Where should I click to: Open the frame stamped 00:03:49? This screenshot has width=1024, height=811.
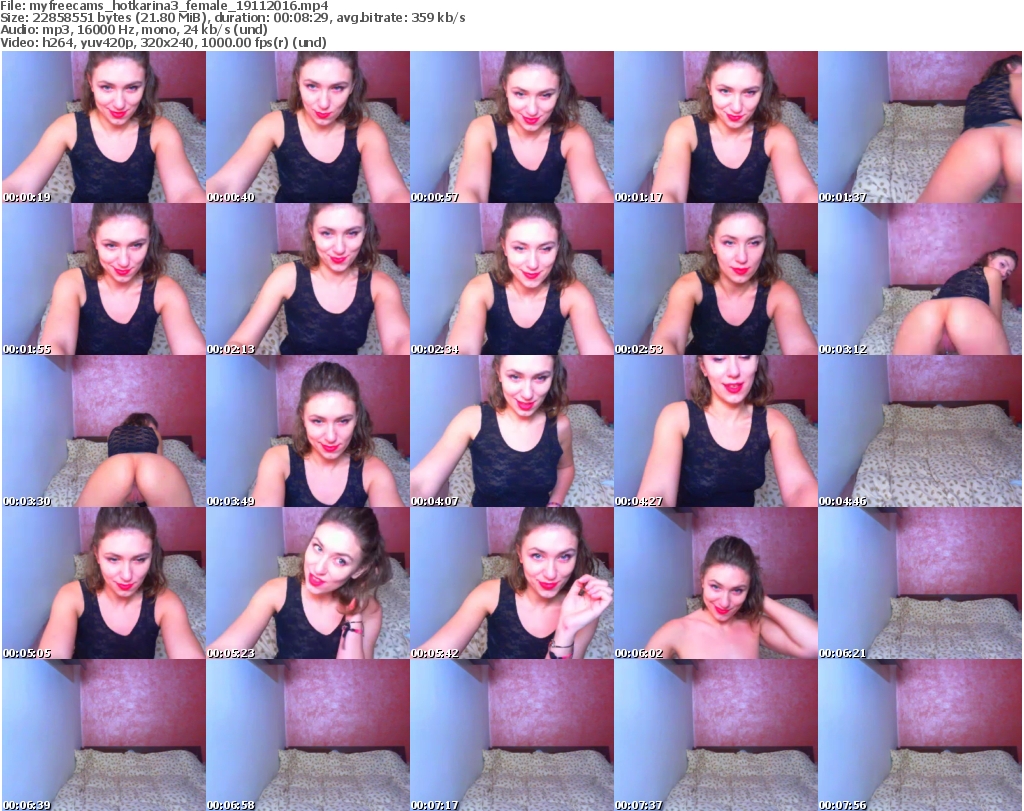coord(308,432)
